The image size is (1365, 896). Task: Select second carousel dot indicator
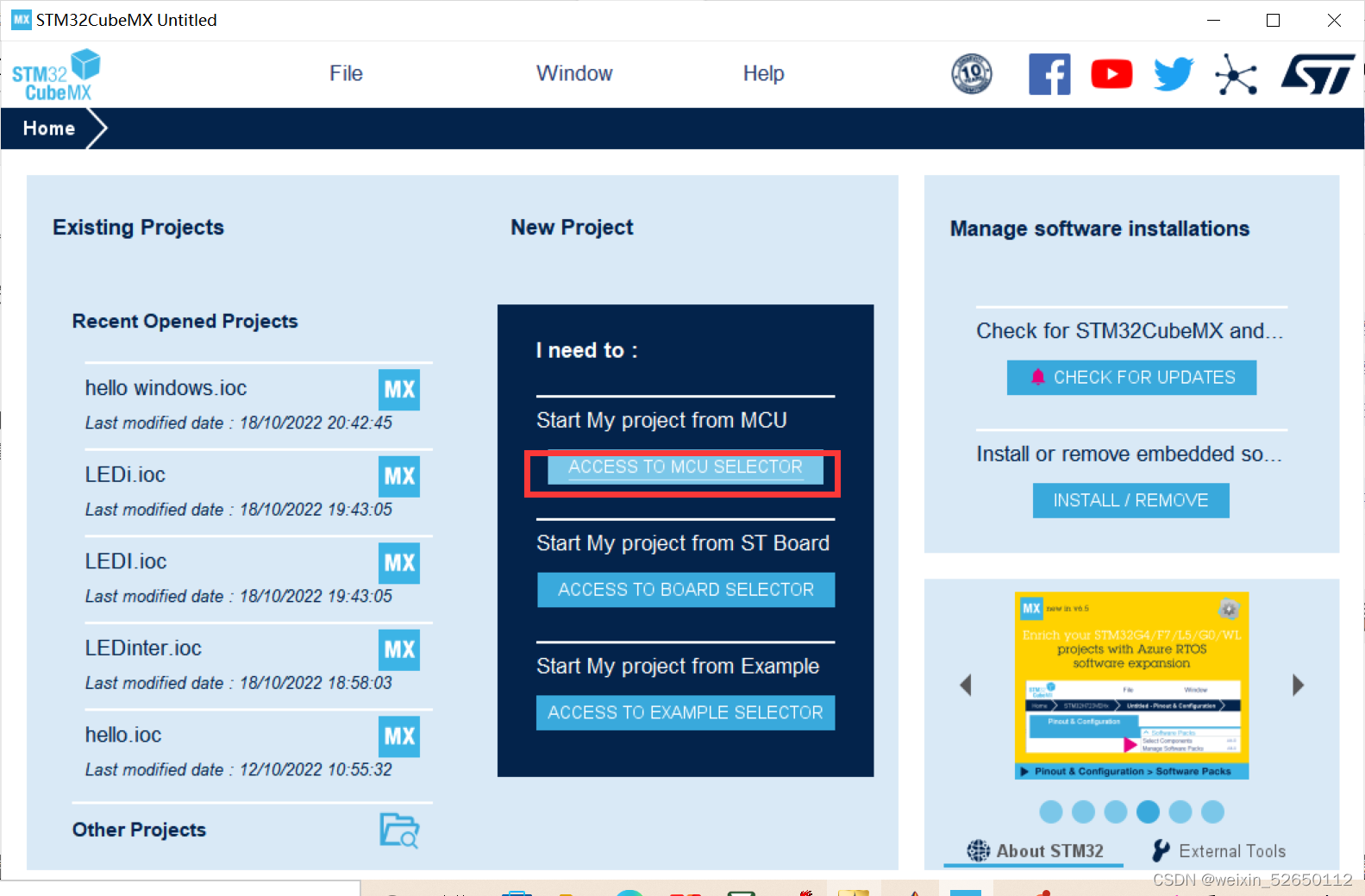coord(1083,812)
